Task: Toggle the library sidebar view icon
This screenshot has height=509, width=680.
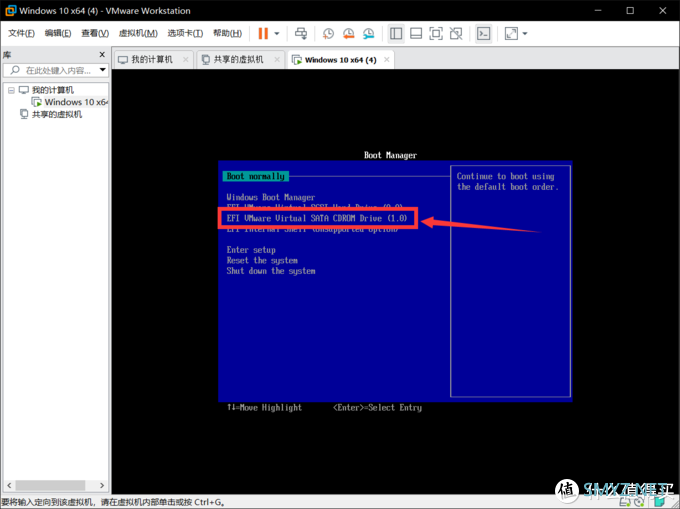Action: (396, 33)
